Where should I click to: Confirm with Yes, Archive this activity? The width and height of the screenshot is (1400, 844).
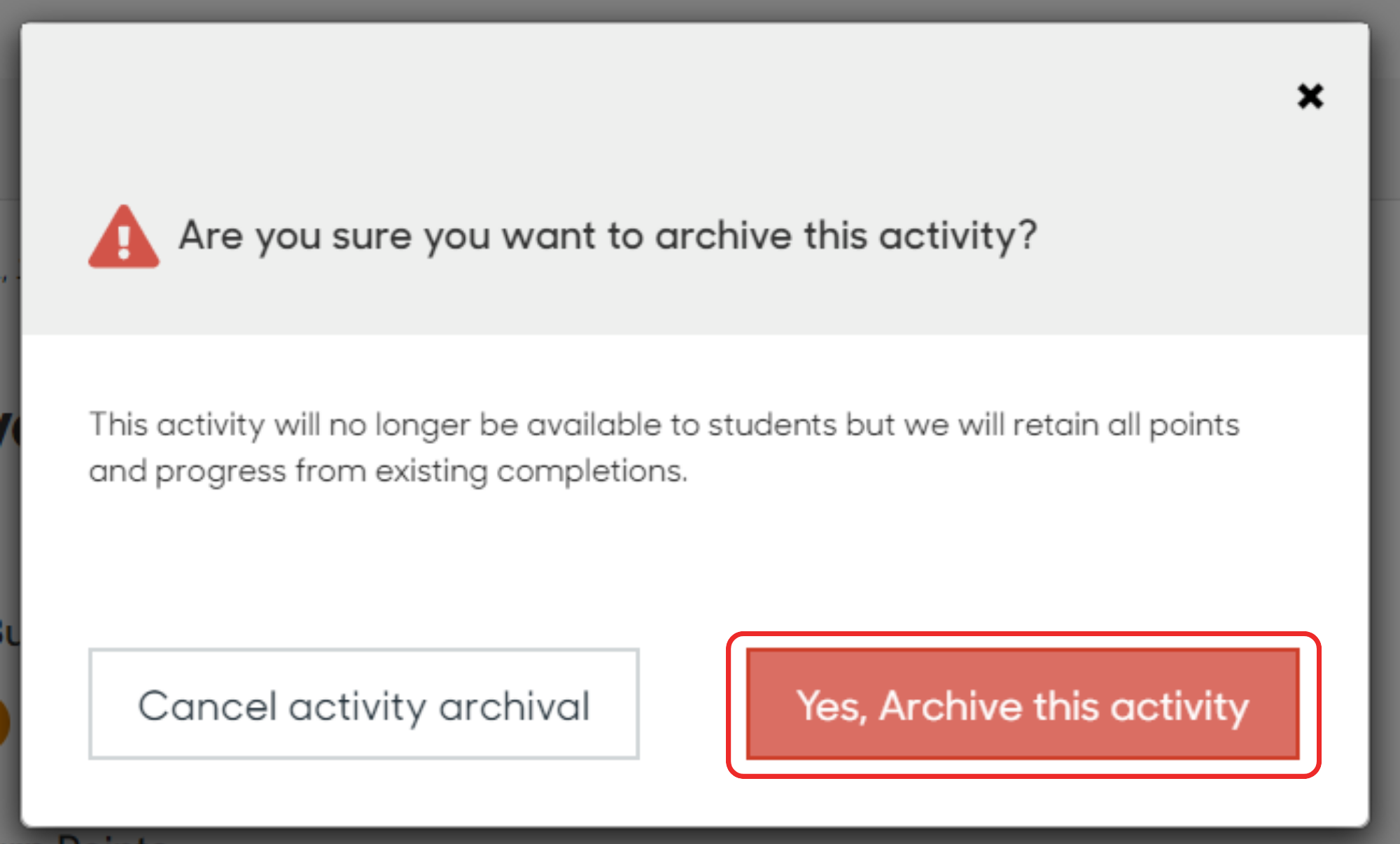[1023, 704]
